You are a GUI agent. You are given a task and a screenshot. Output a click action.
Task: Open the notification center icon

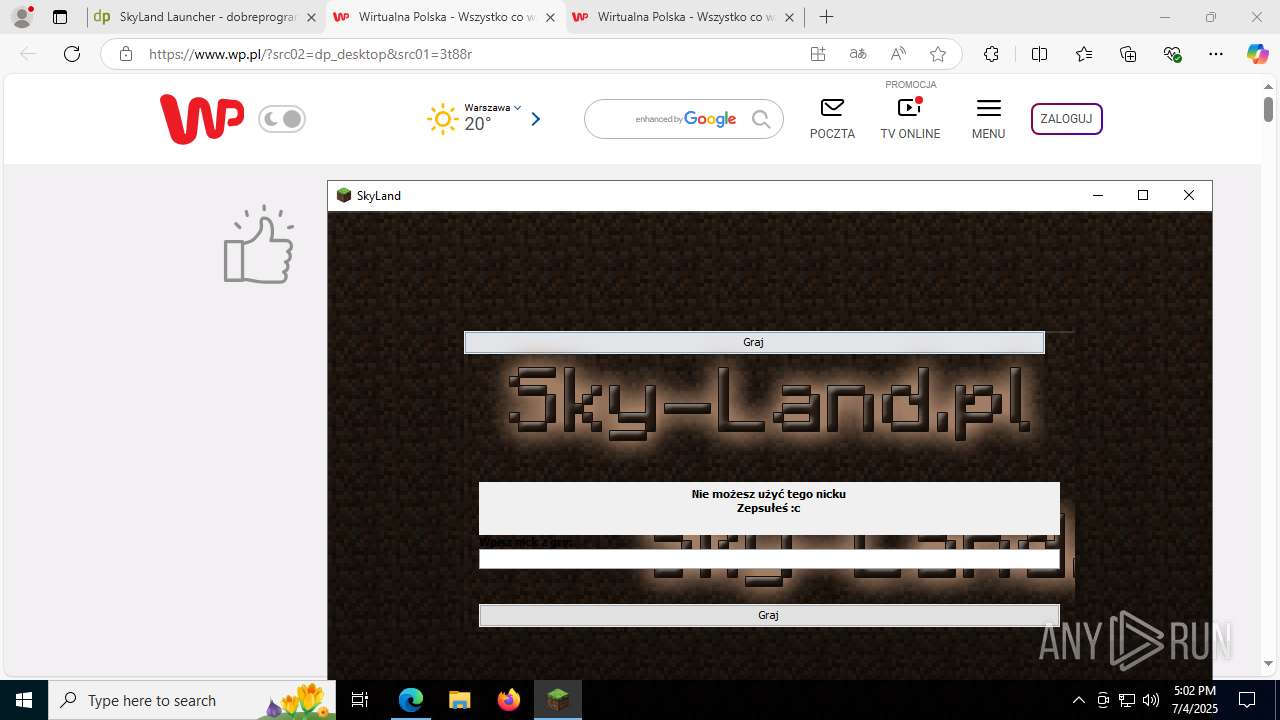coord(1247,700)
